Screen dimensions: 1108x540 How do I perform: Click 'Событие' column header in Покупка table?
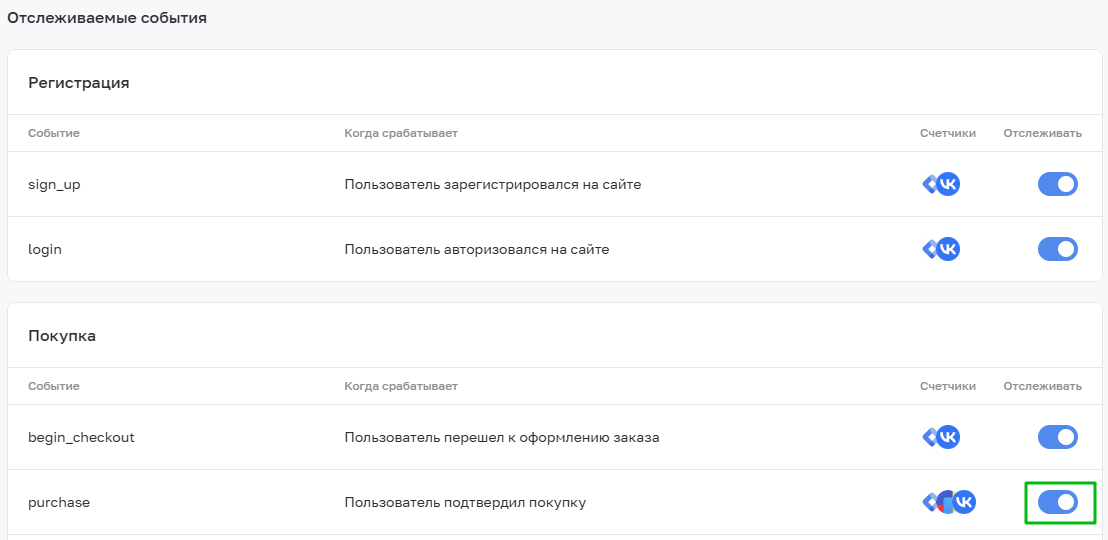pyautogui.click(x=54, y=386)
